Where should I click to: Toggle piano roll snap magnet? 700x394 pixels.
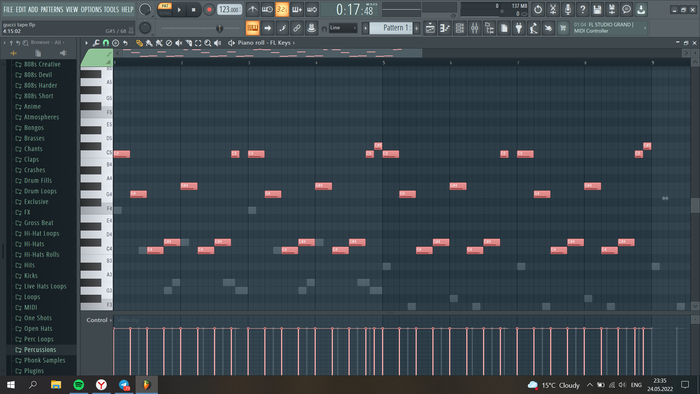point(106,43)
